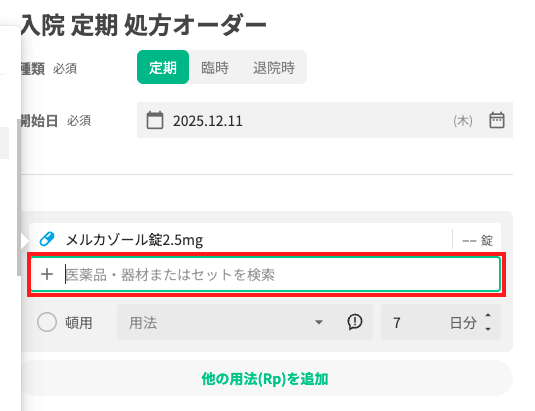Add another usage with 他の用法(Rp)を追加
Viewport: 535px width, 411px height.
[x=265, y=378]
